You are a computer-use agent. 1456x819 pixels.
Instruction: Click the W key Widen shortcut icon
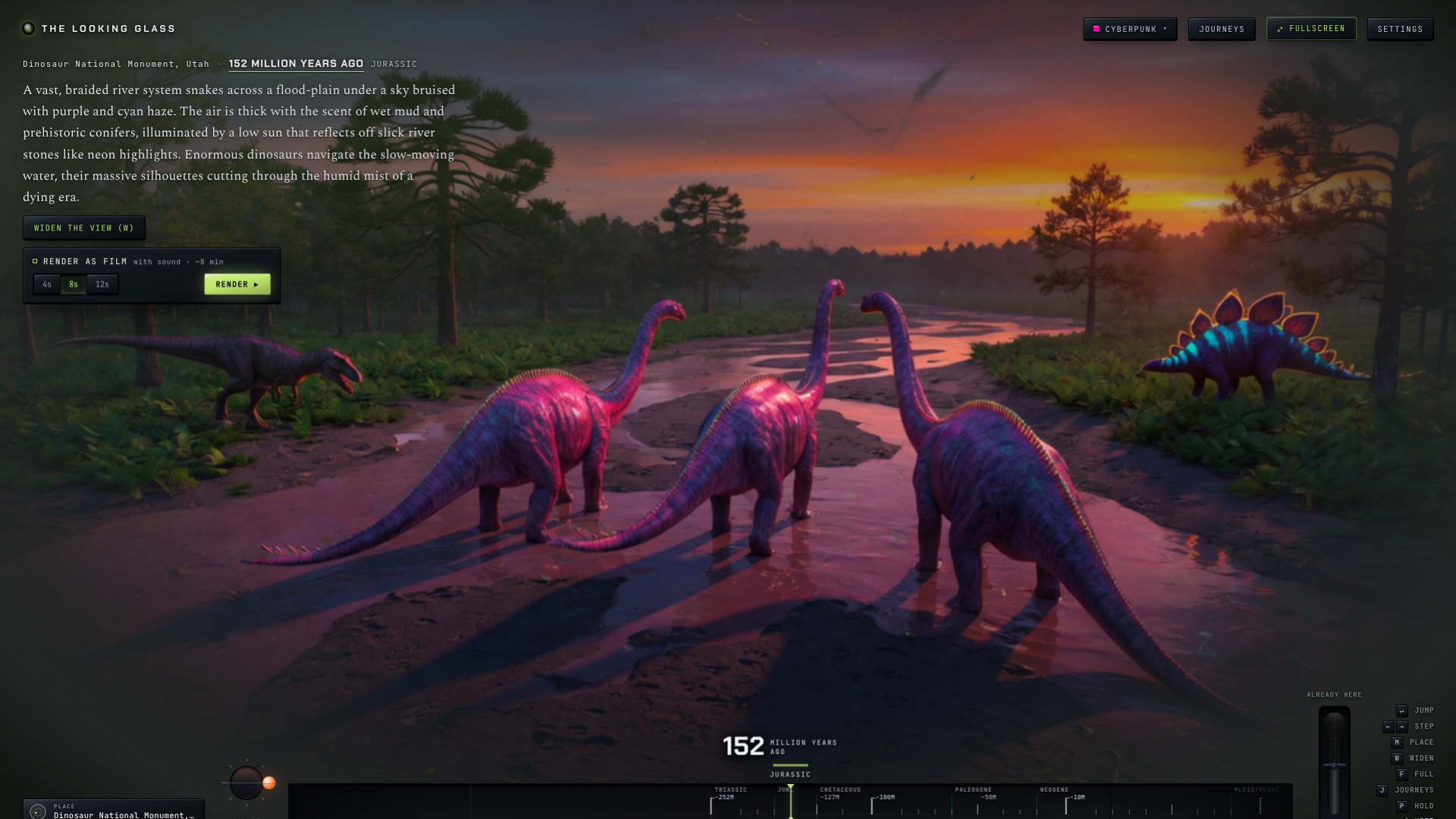[x=1397, y=758]
